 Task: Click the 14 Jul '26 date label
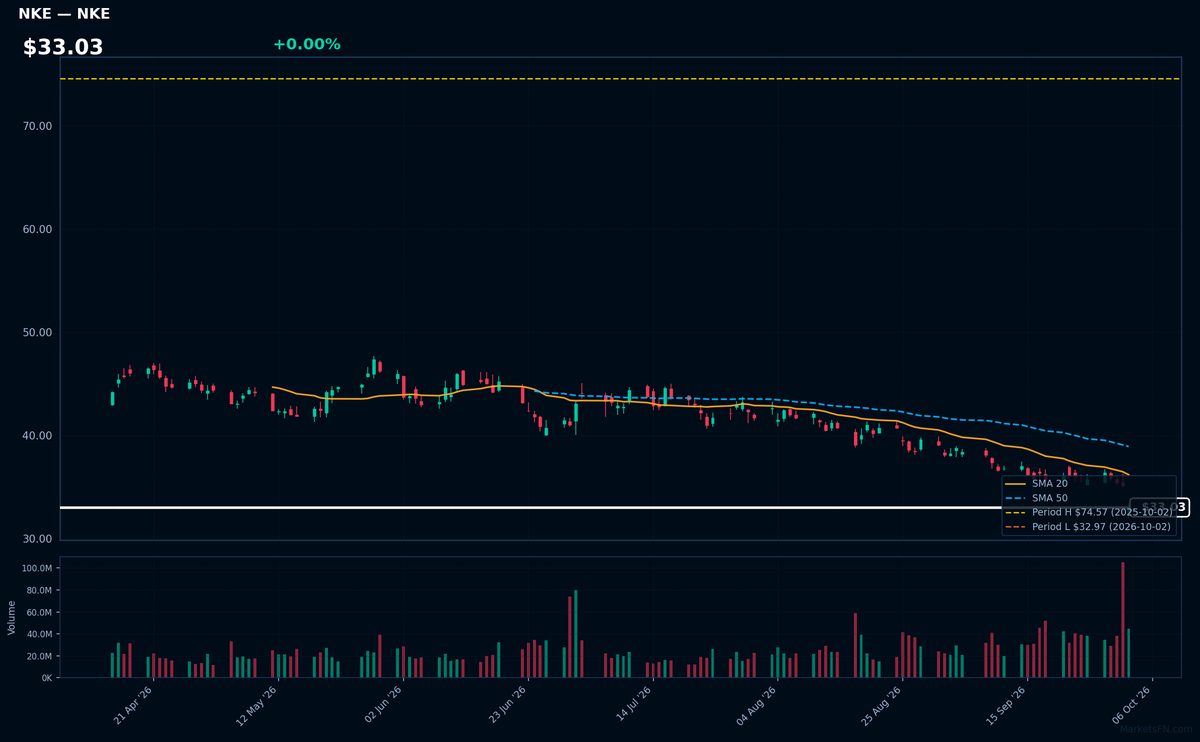click(x=633, y=705)
